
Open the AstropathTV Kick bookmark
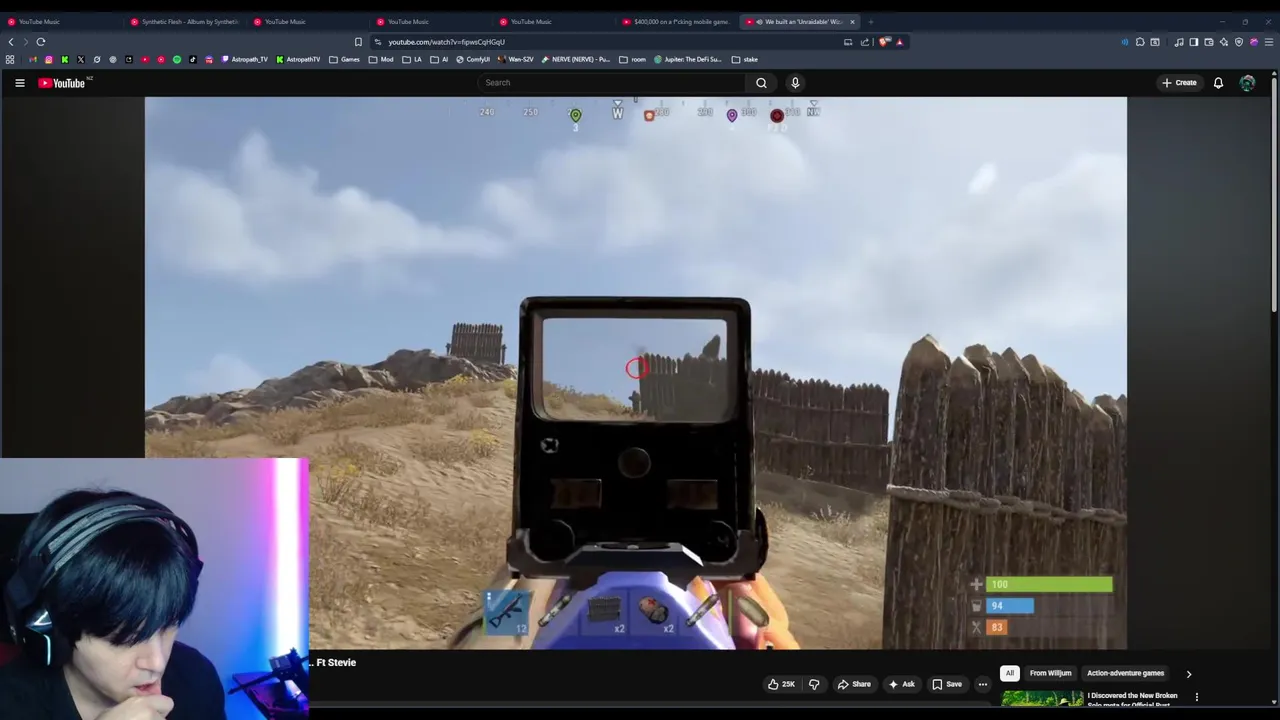(298, 59)
